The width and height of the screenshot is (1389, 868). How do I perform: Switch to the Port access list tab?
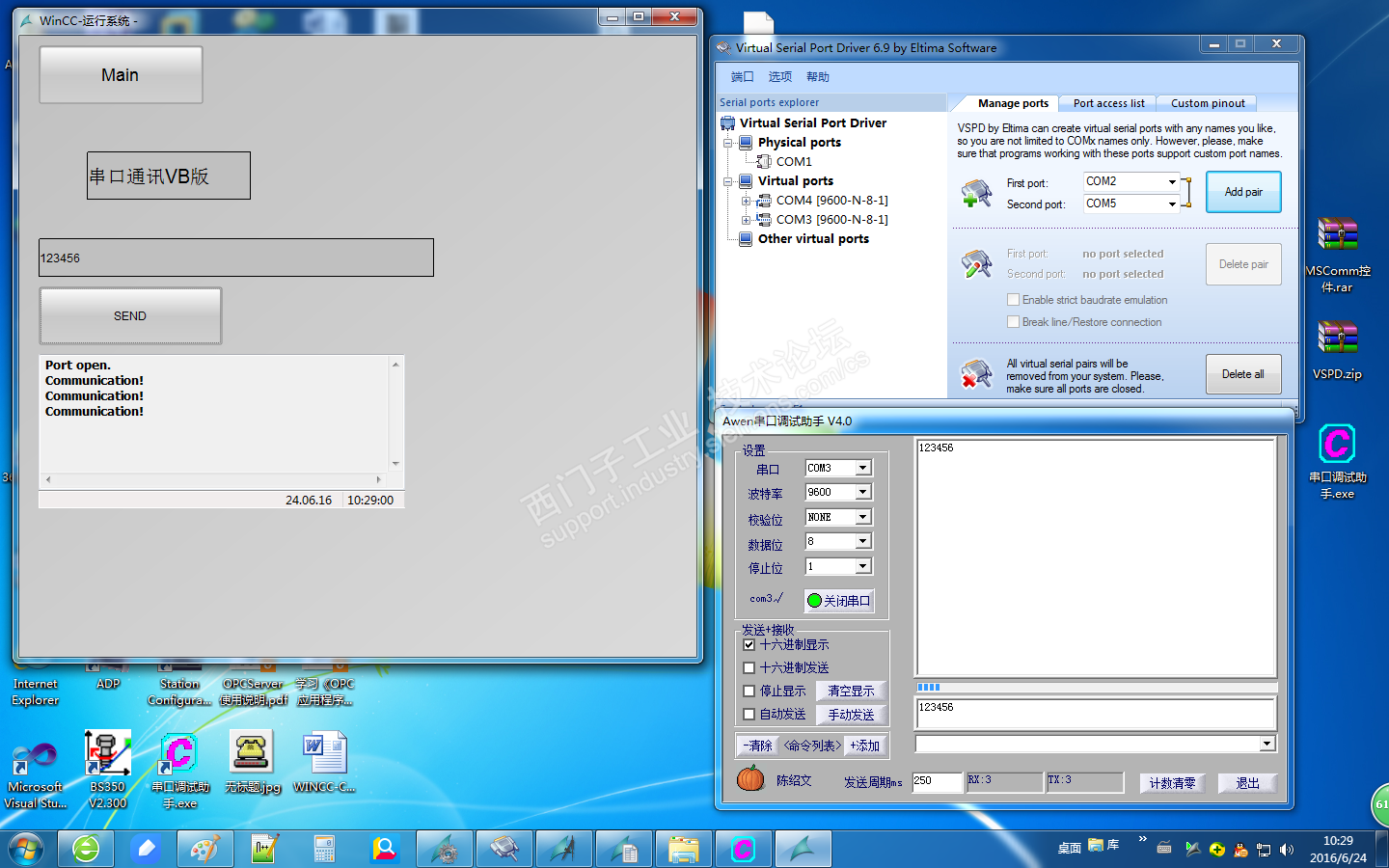coord(1109,103)
